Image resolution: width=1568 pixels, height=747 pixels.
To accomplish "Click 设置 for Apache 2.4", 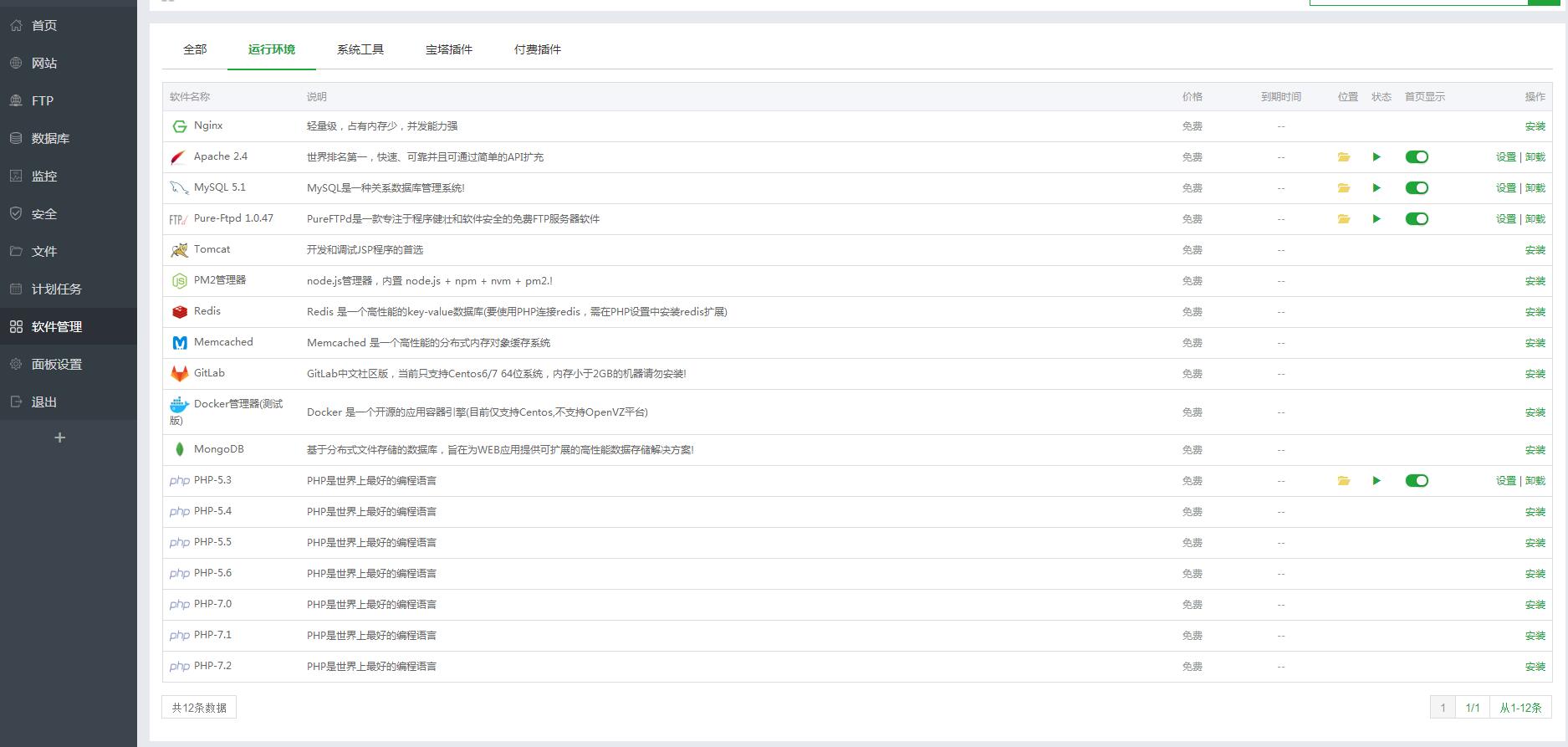I will pos(1506,157).
